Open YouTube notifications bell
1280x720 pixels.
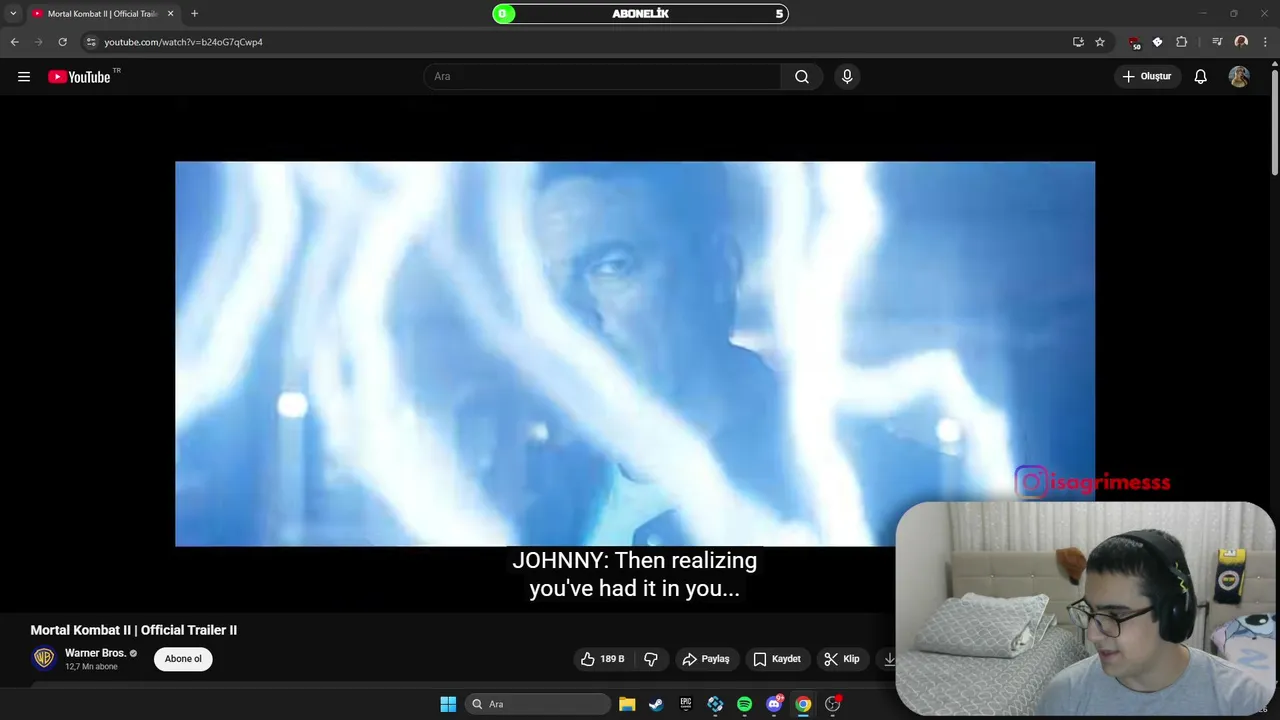[1201, 77]
